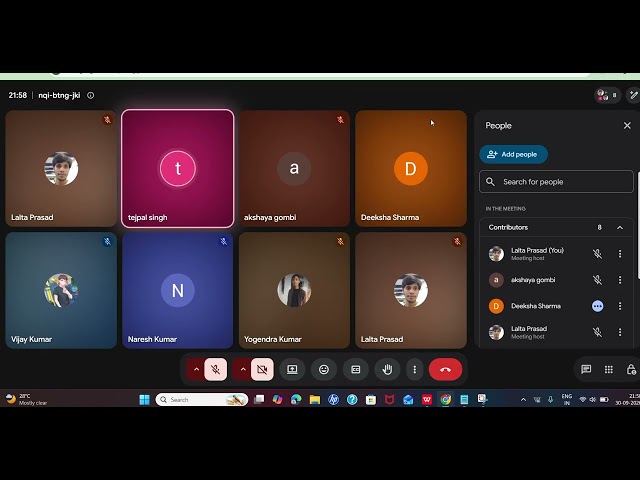The image size is (640, 480).
Task: Click the pencil effects icon top right
Action: tap(633, 95)
